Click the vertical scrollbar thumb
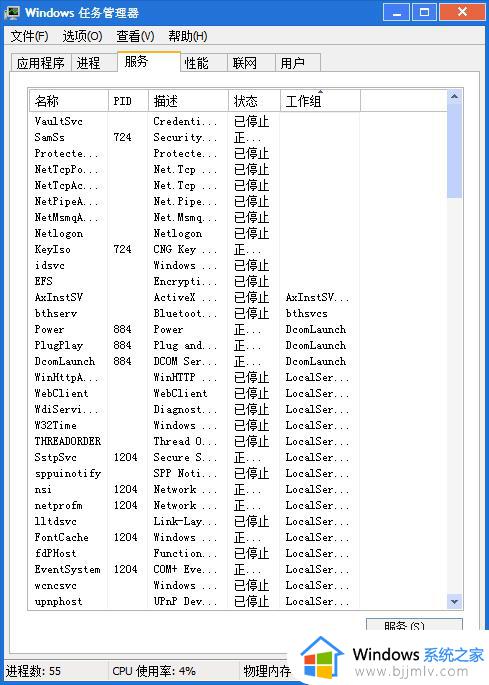 pyautogui.click(x=454, y=151)
